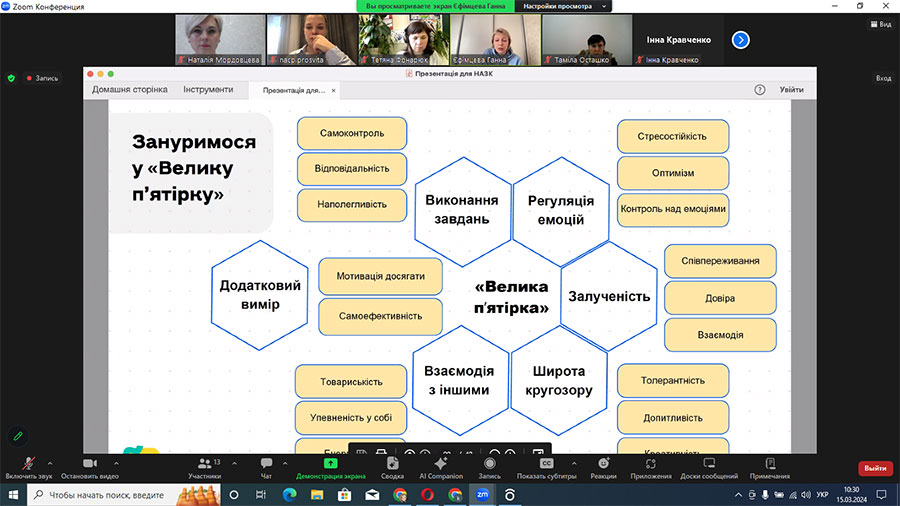Leave meeting with Выйти button
The width and height of the screenshot is (900, 506).
[x=875, y=468]
